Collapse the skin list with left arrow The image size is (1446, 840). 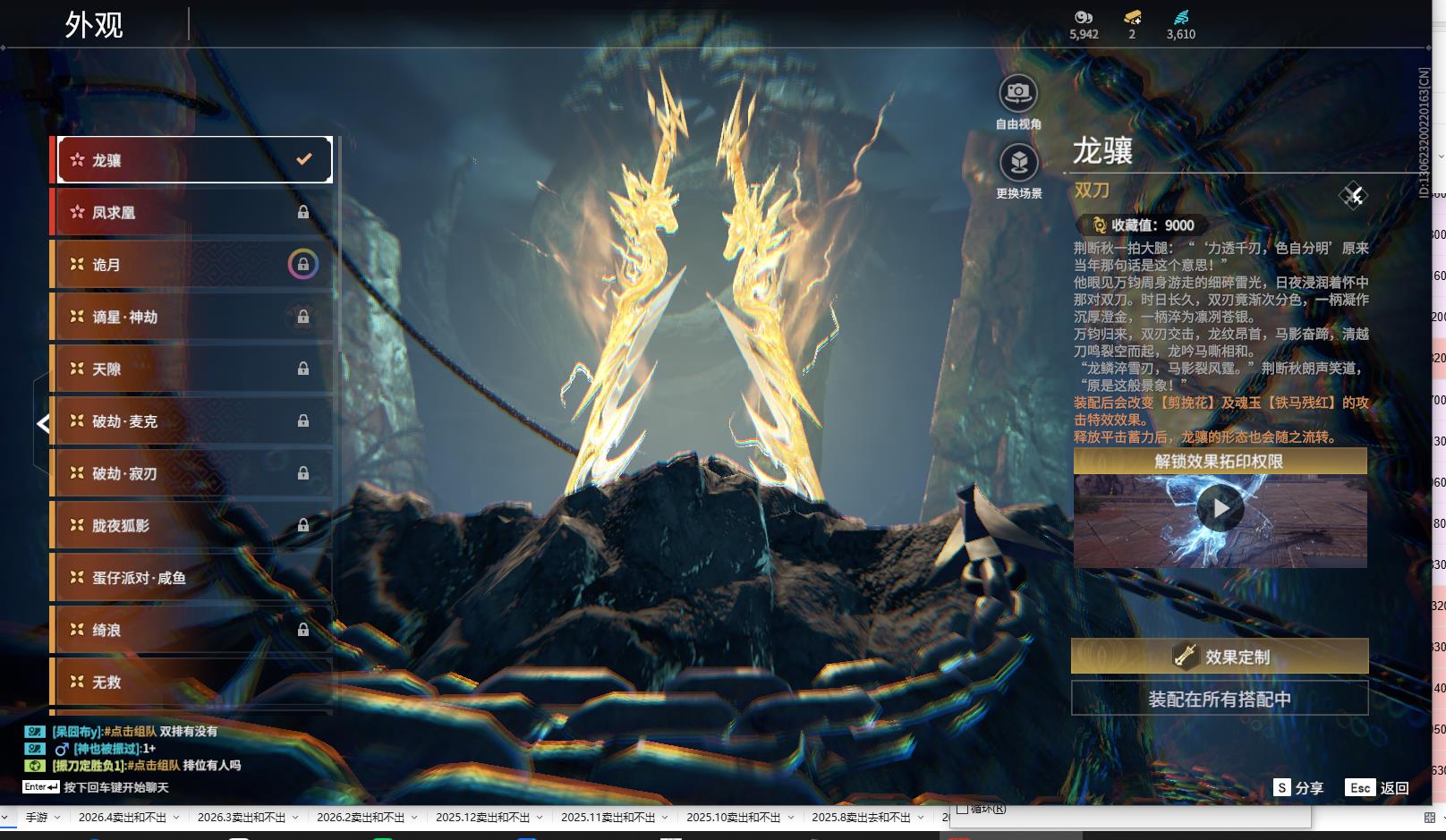[42, 424]
